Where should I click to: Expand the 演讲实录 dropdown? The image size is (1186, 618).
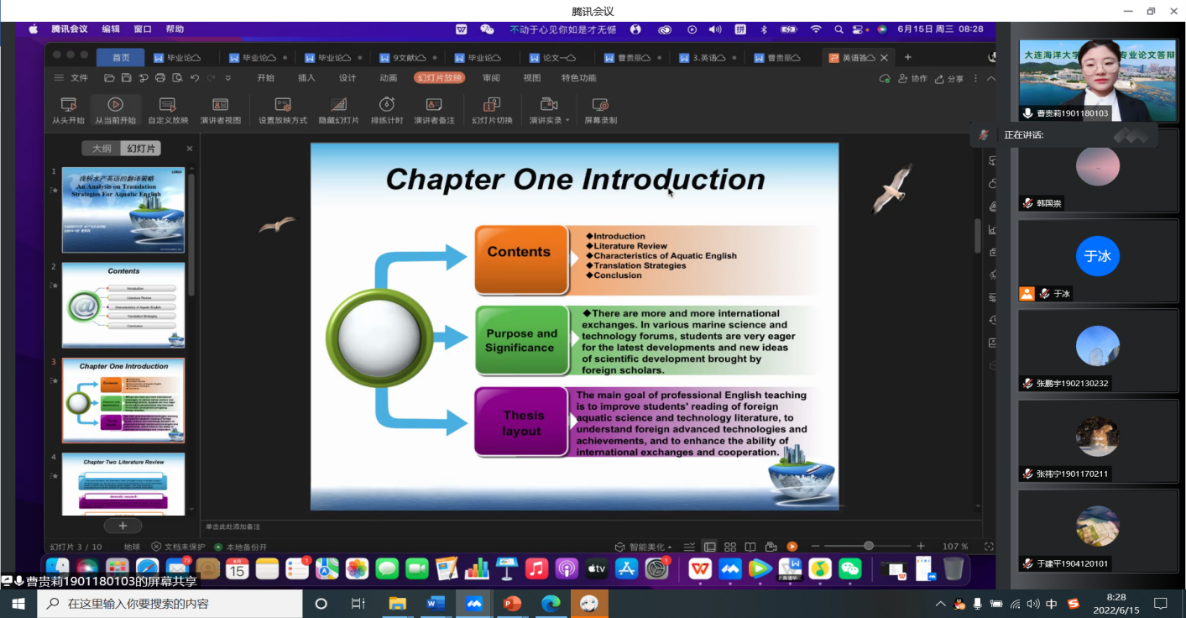coord(567,120)
